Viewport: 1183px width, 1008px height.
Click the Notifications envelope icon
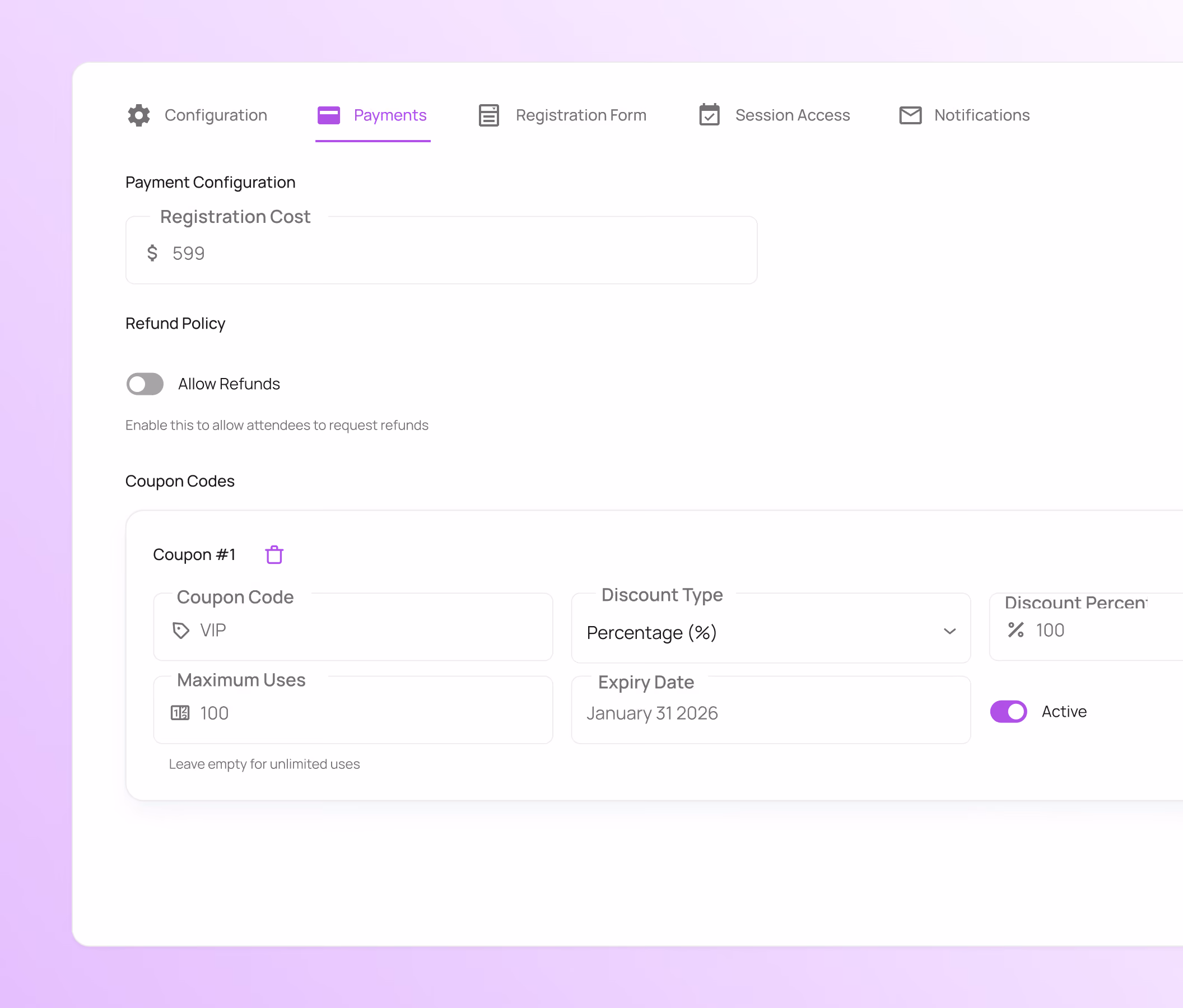(x=911, y=115)
